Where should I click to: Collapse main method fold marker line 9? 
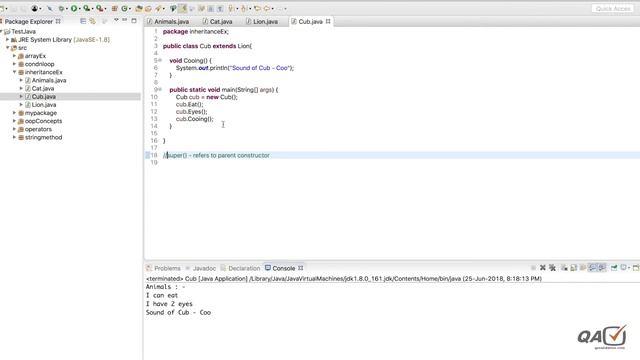(160, 89)
